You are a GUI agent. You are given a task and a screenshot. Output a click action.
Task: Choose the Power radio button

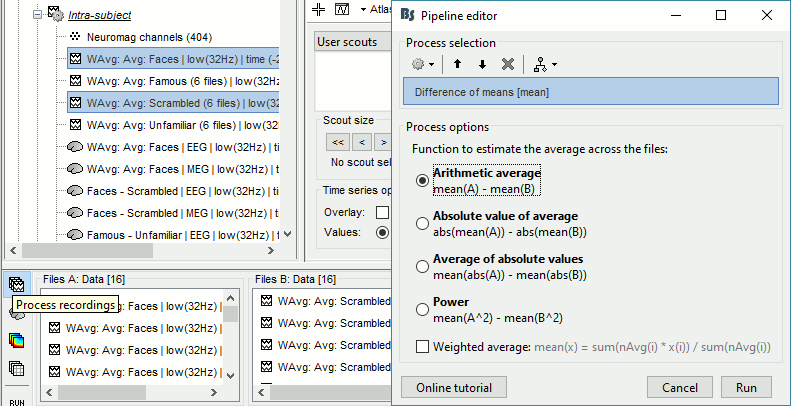click(x=423, y=309)
